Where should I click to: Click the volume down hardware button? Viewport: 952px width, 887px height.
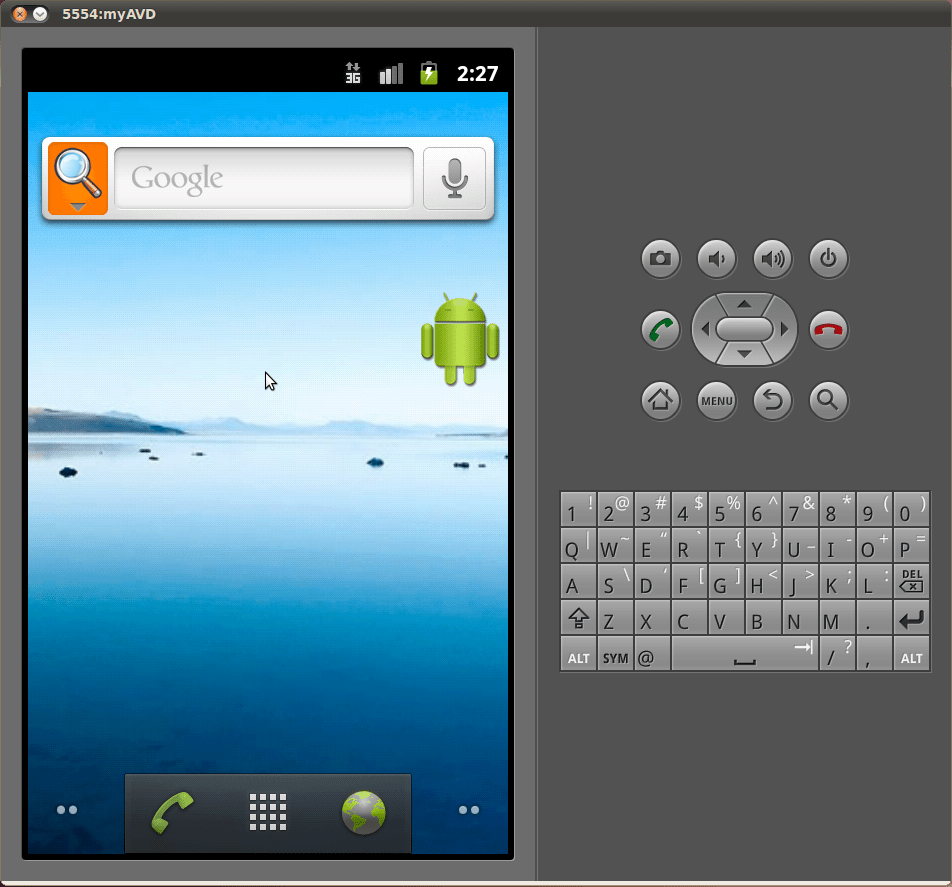point(716,259)
